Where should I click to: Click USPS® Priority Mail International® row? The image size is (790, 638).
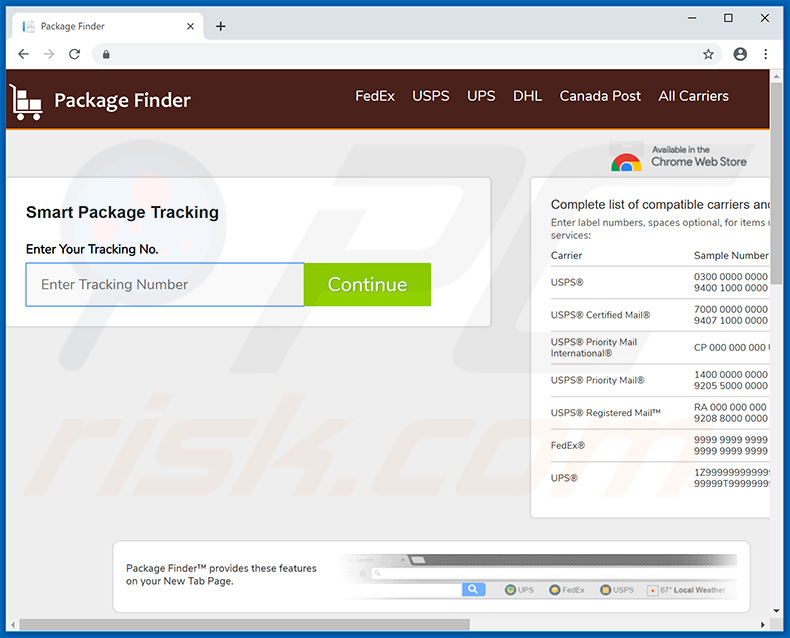pyautogui.click(x=660, y=348)
